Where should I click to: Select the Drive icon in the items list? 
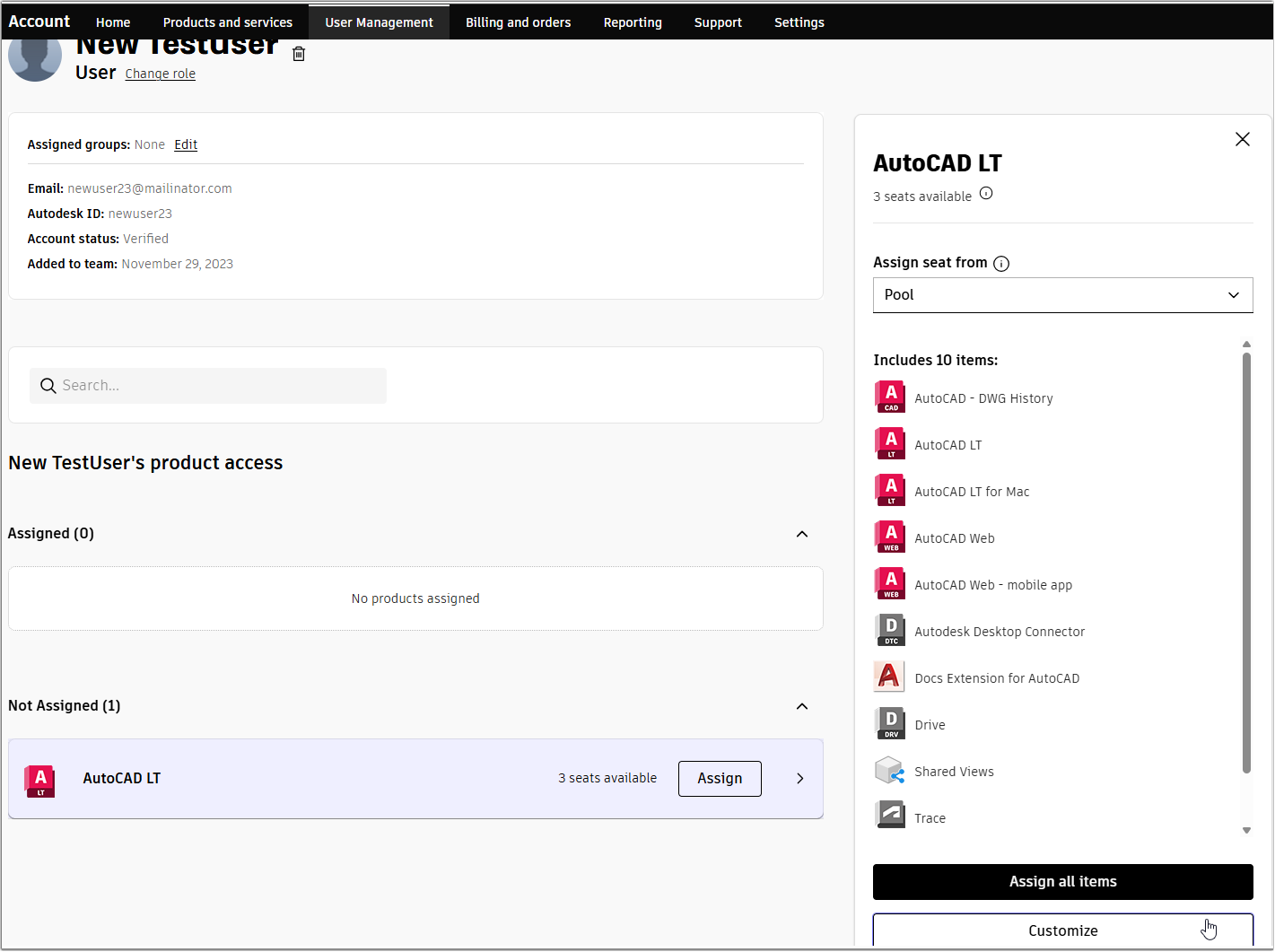coord(889,723)
